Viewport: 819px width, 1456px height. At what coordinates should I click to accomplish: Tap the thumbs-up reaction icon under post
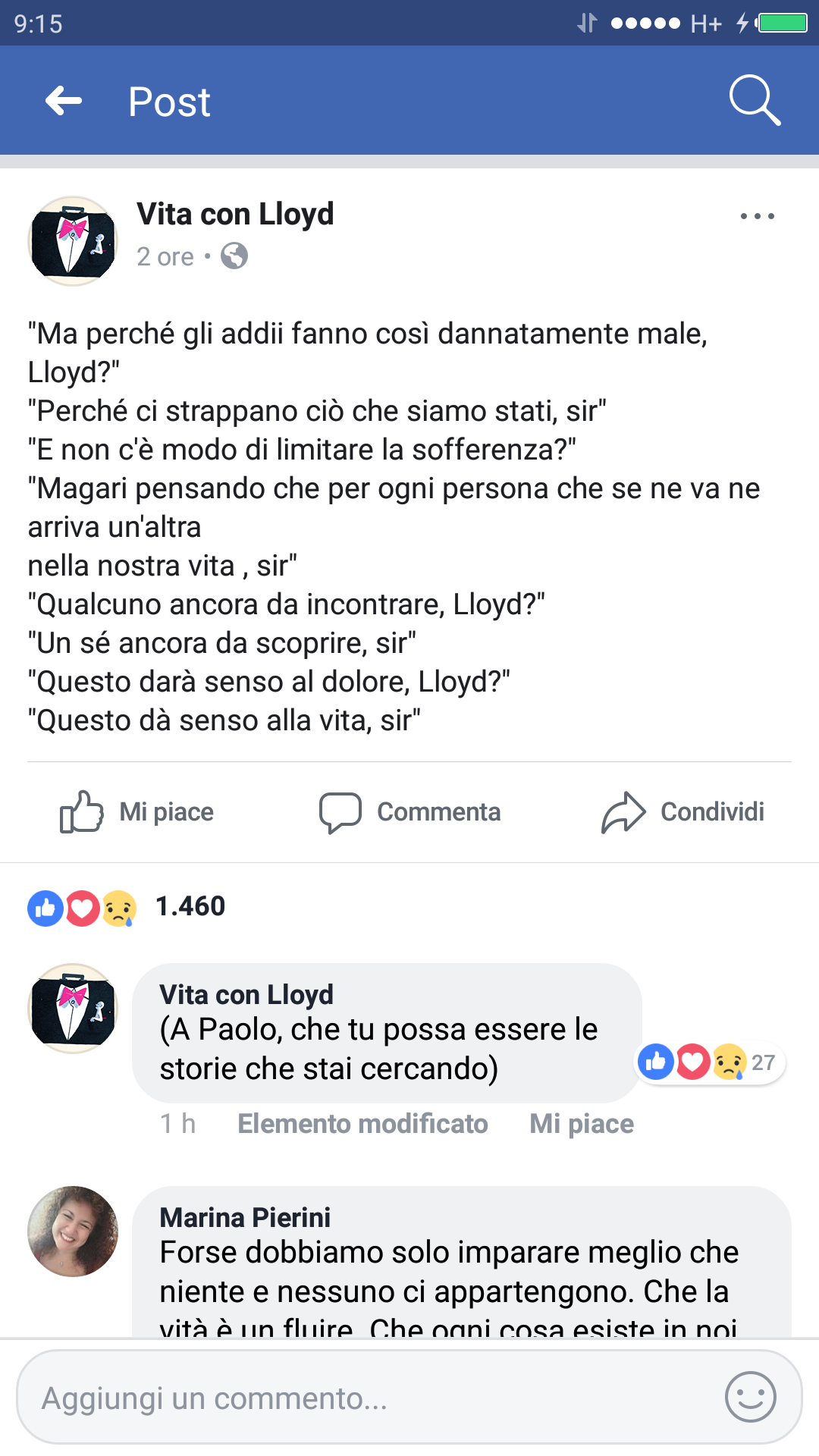45,907
